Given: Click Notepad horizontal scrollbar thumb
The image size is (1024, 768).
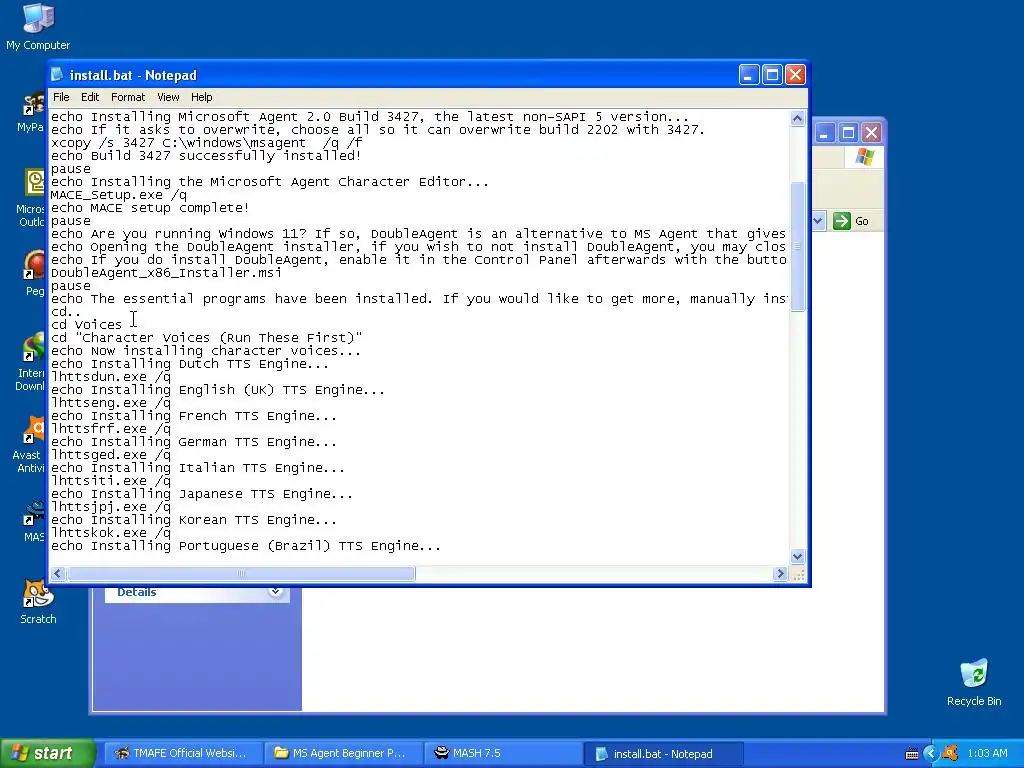Looking at the screenshot, I should (x=241, y=573).
